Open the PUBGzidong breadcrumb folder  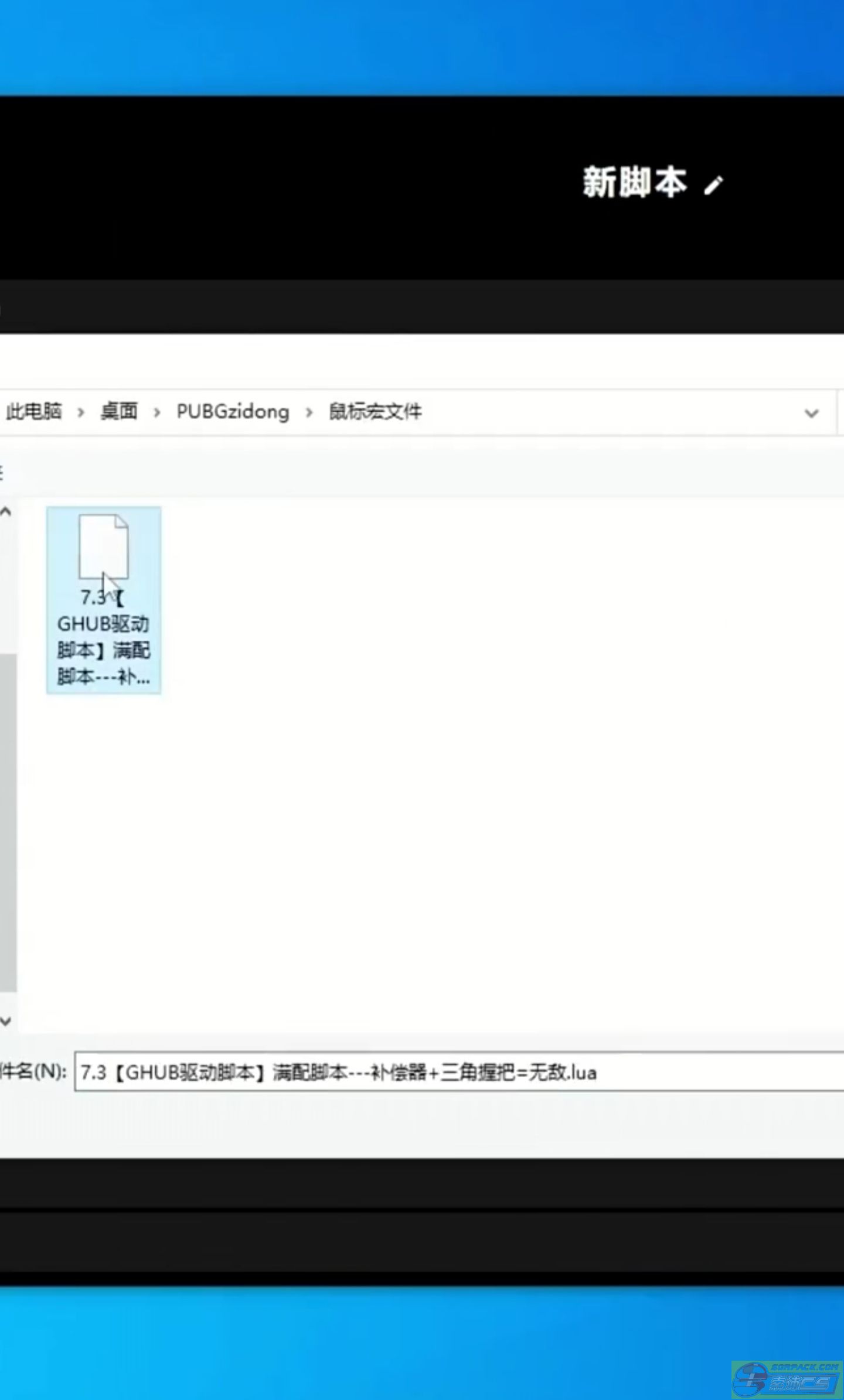click(233, 412)
